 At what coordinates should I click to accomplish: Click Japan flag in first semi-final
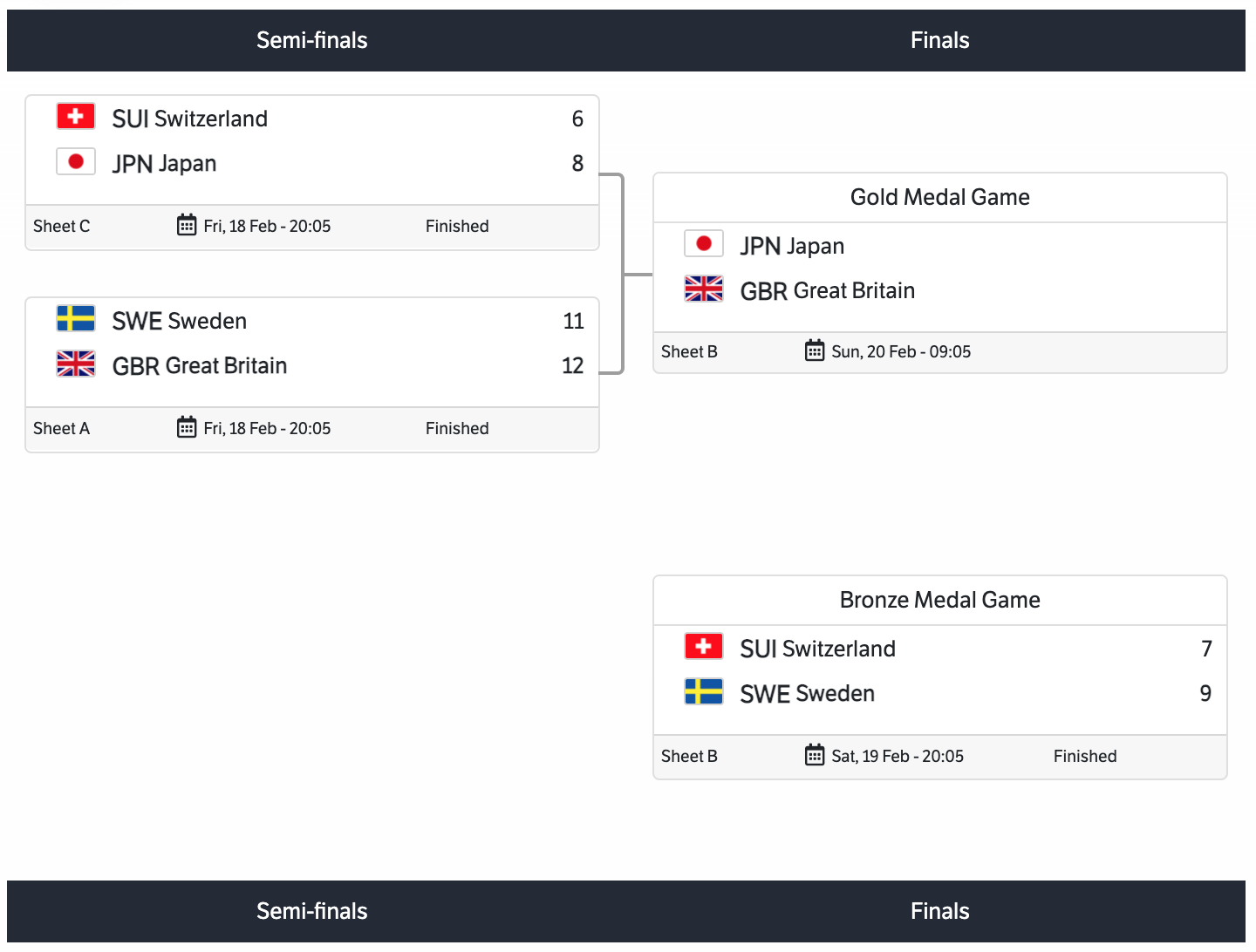(76, 162)
